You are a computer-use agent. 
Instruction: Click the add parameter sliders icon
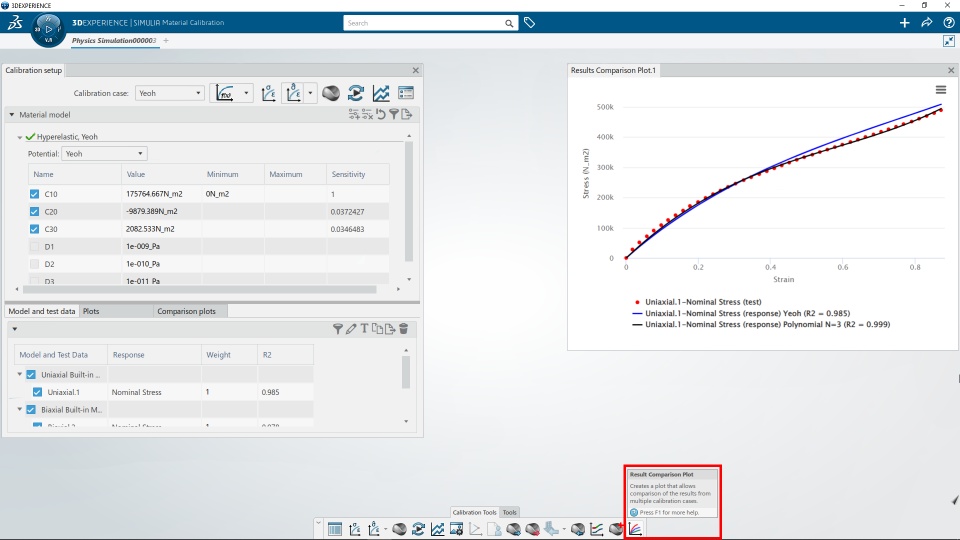[354, 114]
